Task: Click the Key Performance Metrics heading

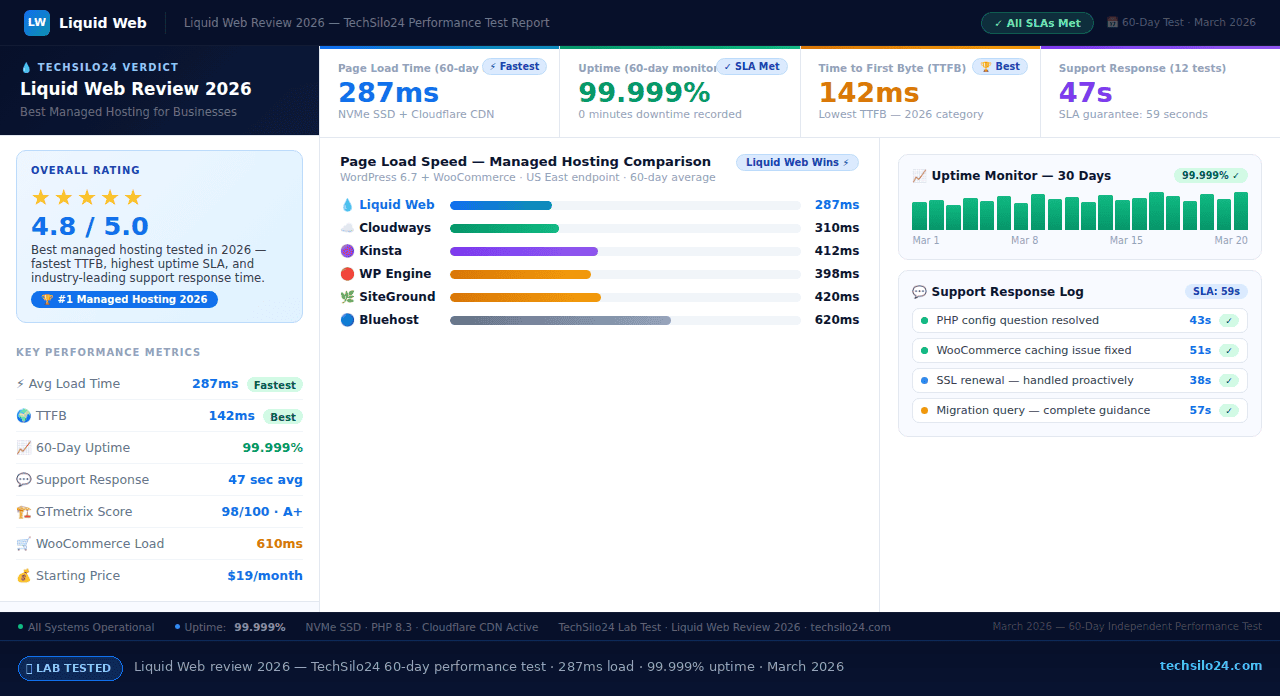Action: tap(108, 352)
